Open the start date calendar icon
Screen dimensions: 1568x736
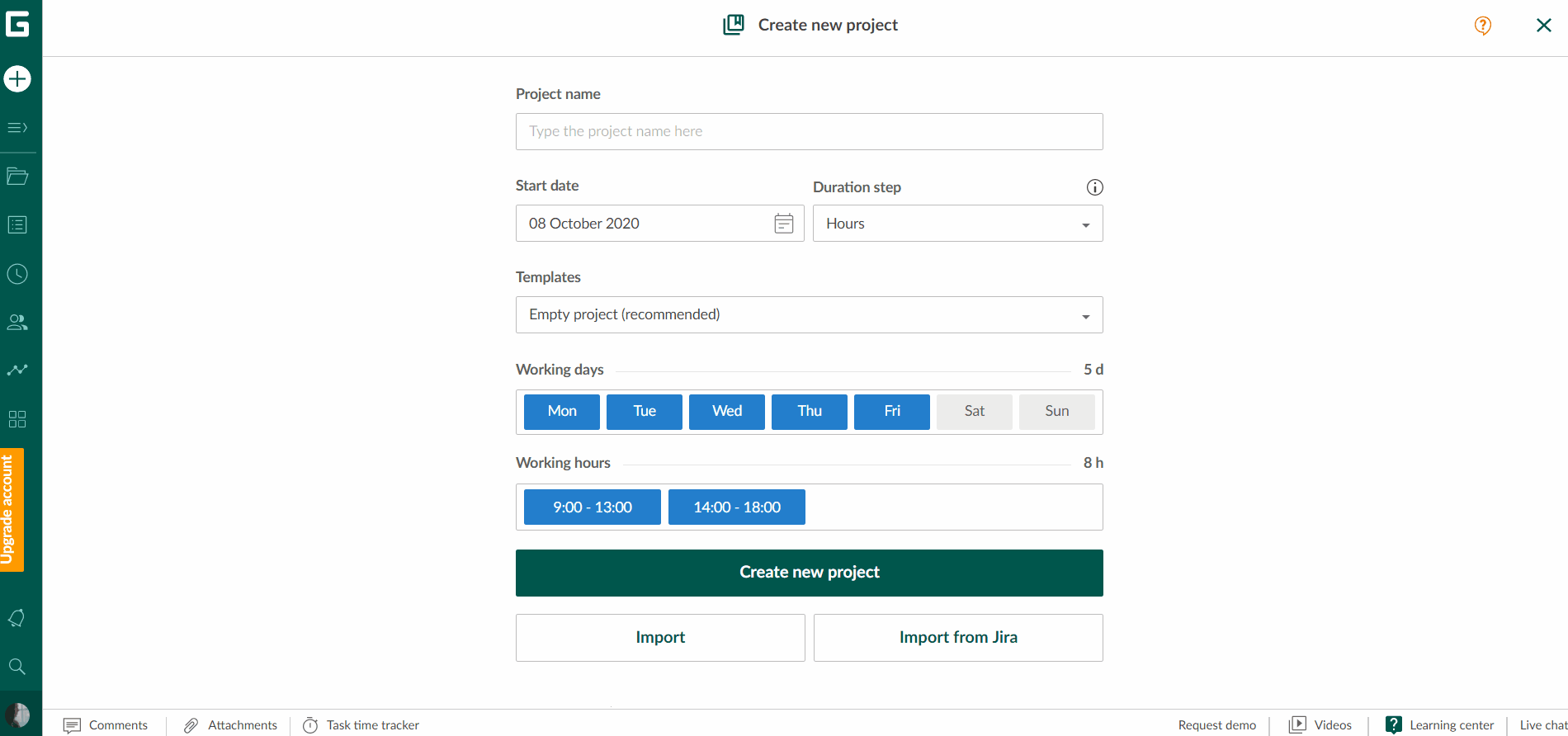(x=784, y=224)
